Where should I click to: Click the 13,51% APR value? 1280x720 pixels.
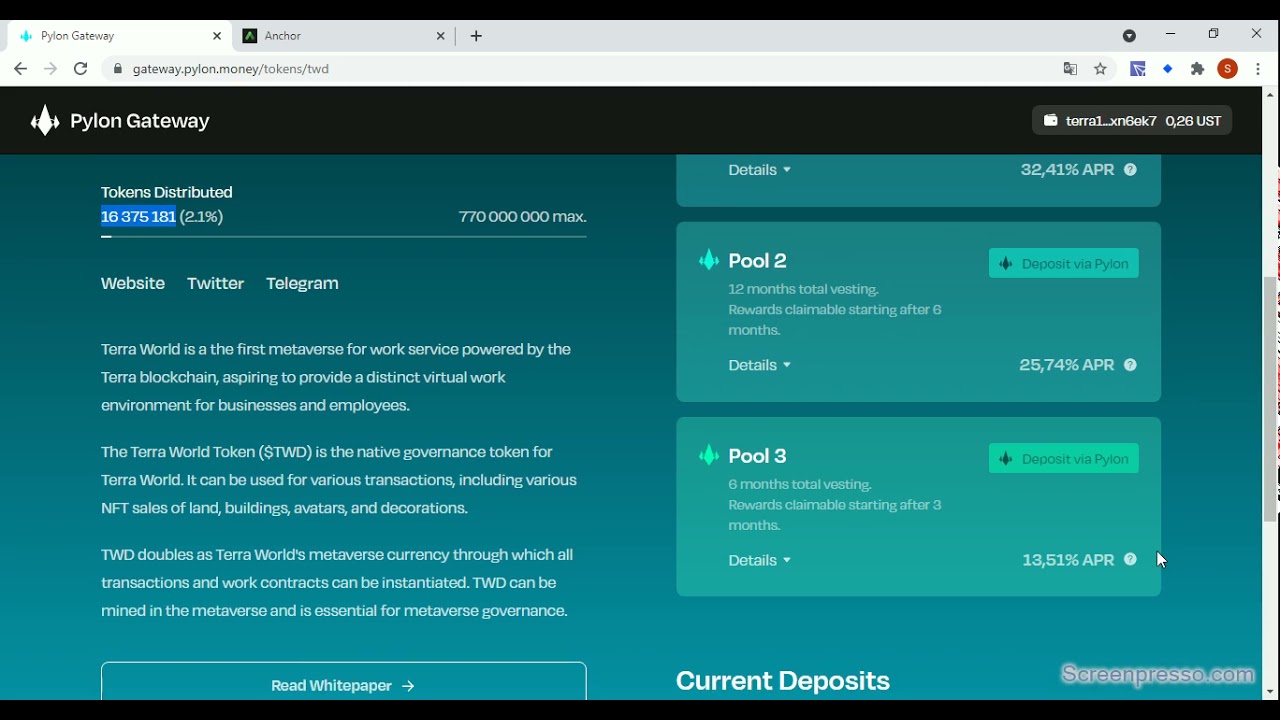point(1068,560)
